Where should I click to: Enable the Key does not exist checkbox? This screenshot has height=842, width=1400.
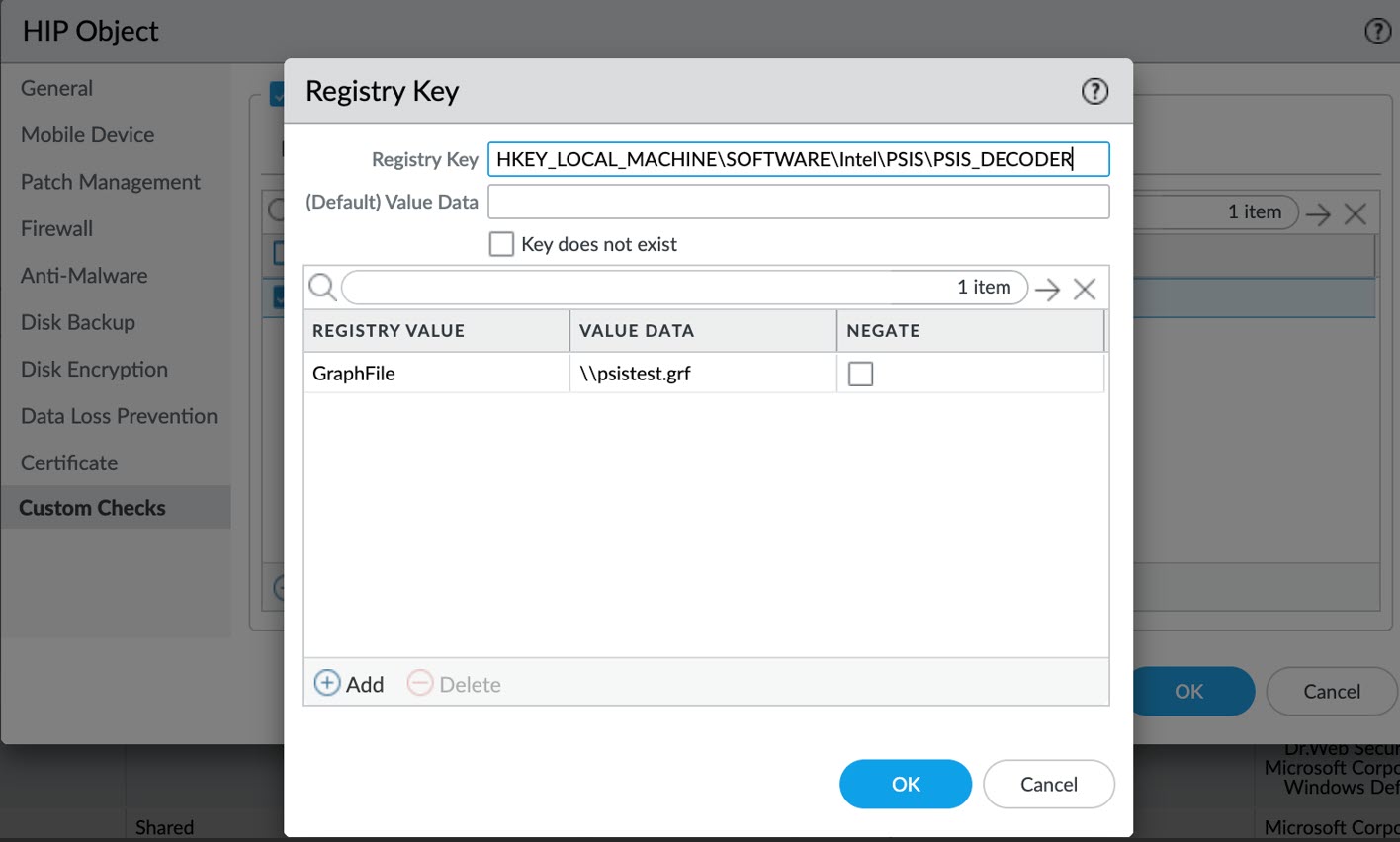click(x=502, y=244)
